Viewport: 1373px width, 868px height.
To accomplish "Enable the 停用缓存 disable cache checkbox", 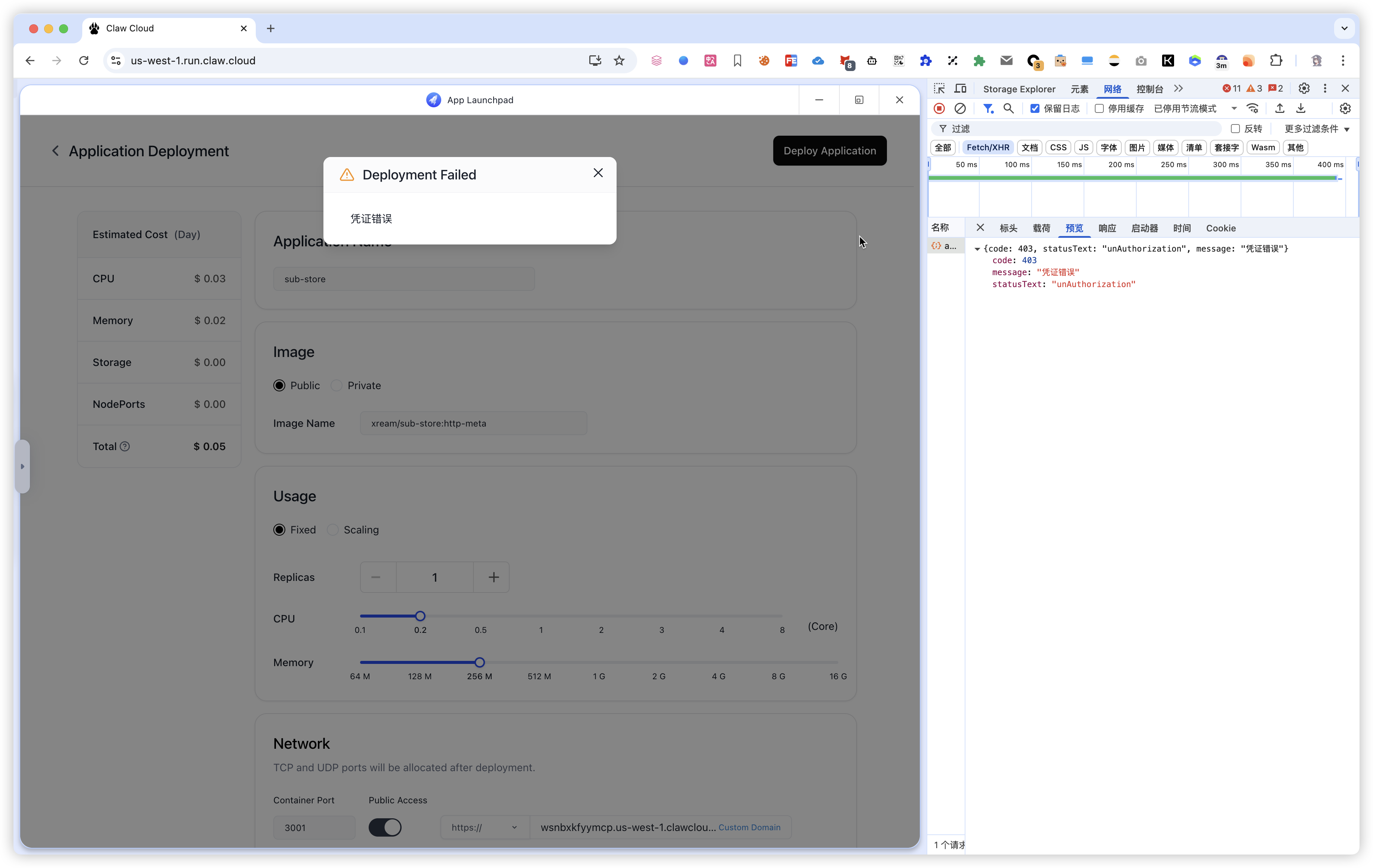I will click(x=1099, y=108).
